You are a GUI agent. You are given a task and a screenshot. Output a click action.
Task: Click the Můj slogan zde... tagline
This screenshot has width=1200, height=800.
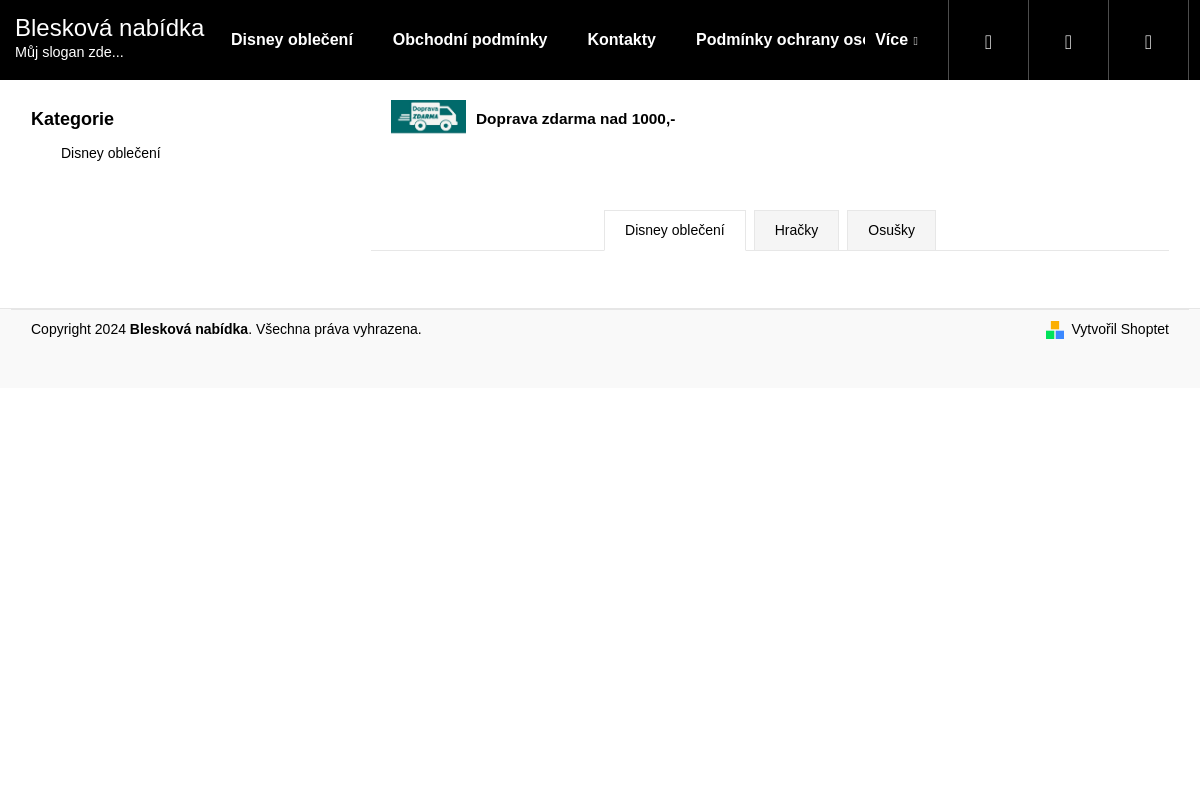(x=69, y=52)
